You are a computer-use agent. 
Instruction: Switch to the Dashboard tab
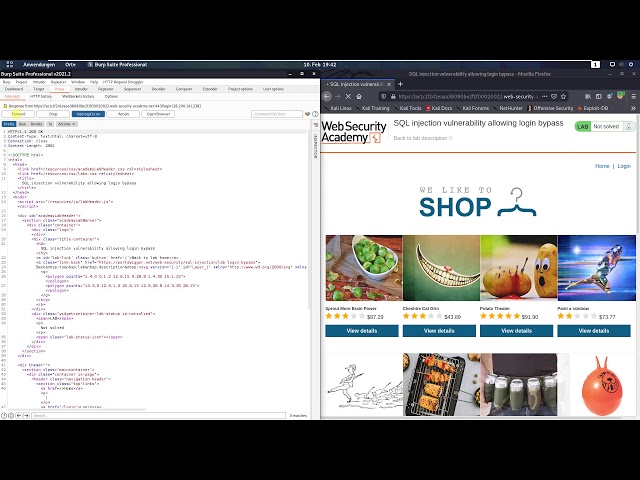click(x=14, y=89)
